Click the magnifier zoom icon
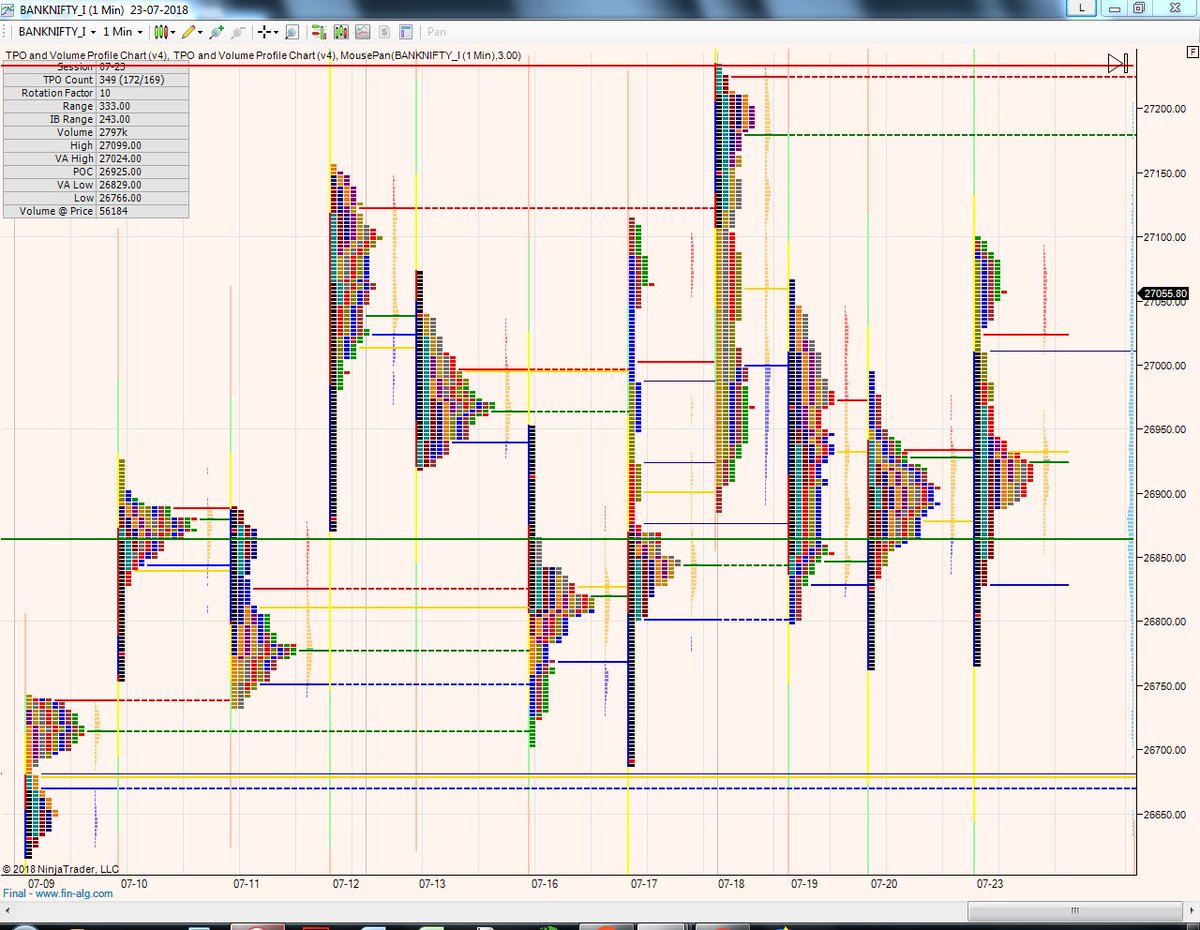This screenshot has width=1200, height=930. coord(292,32)
